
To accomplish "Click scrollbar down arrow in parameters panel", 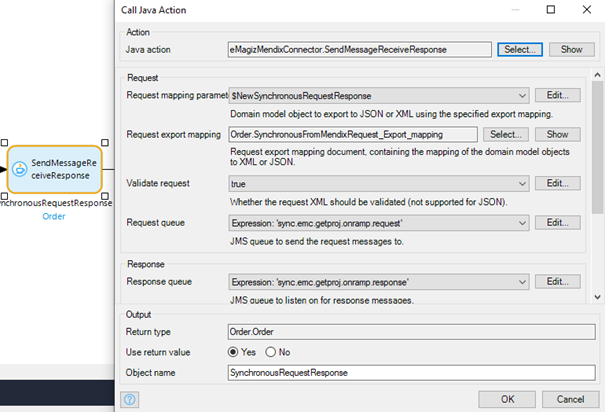I will (597, 297).
